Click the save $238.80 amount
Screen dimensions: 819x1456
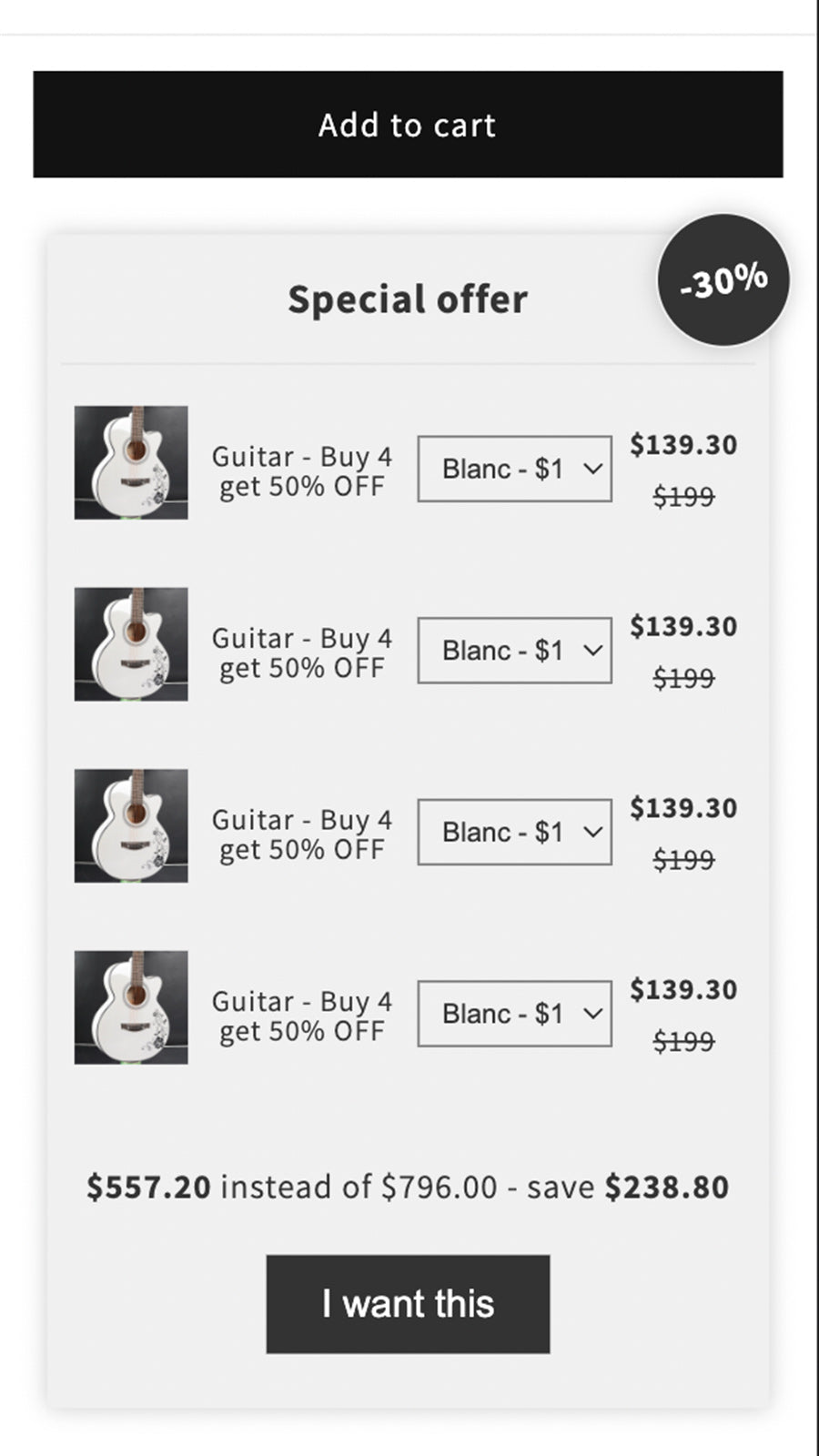[x=666, y=1188]
